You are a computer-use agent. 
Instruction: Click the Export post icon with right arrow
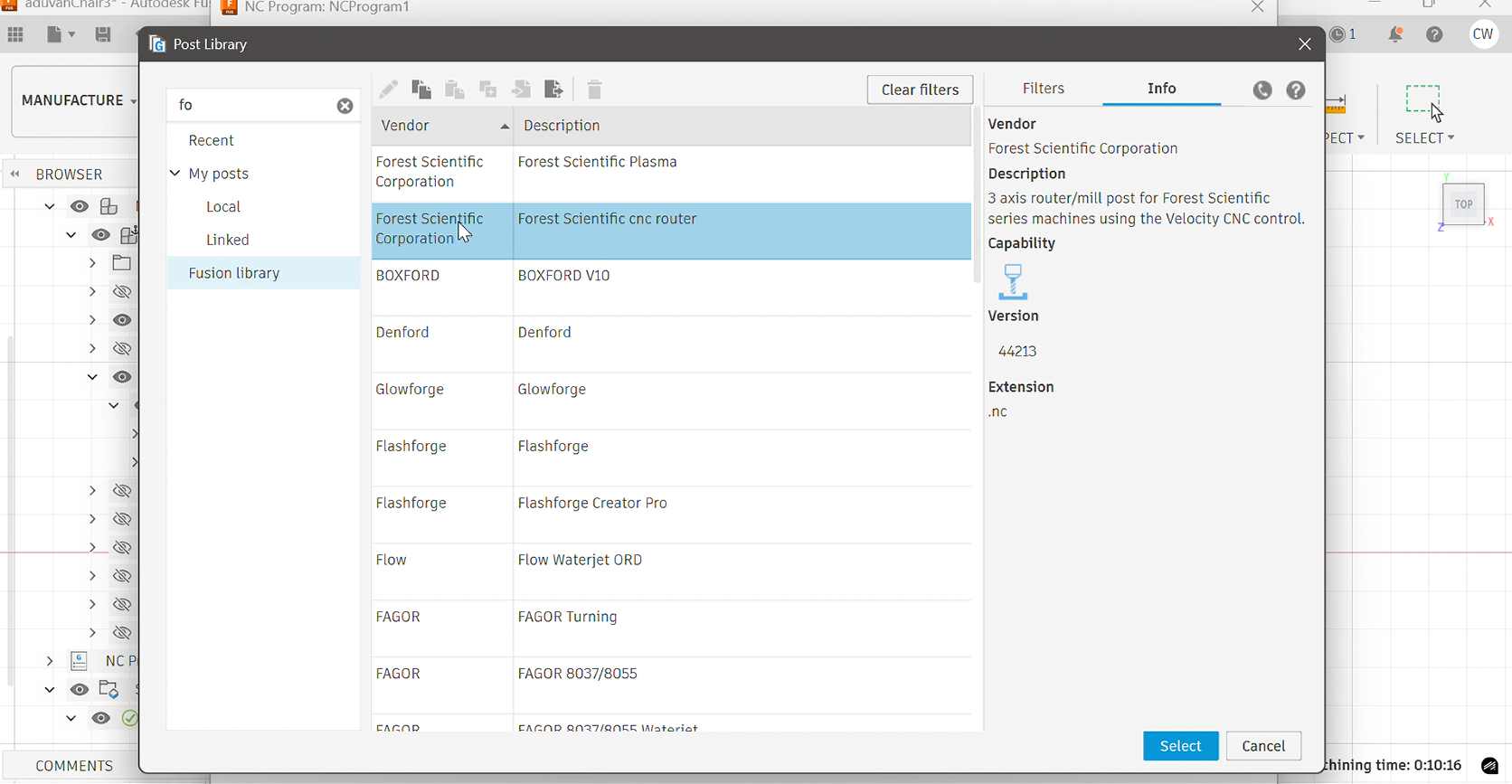[x=554, y=90]
